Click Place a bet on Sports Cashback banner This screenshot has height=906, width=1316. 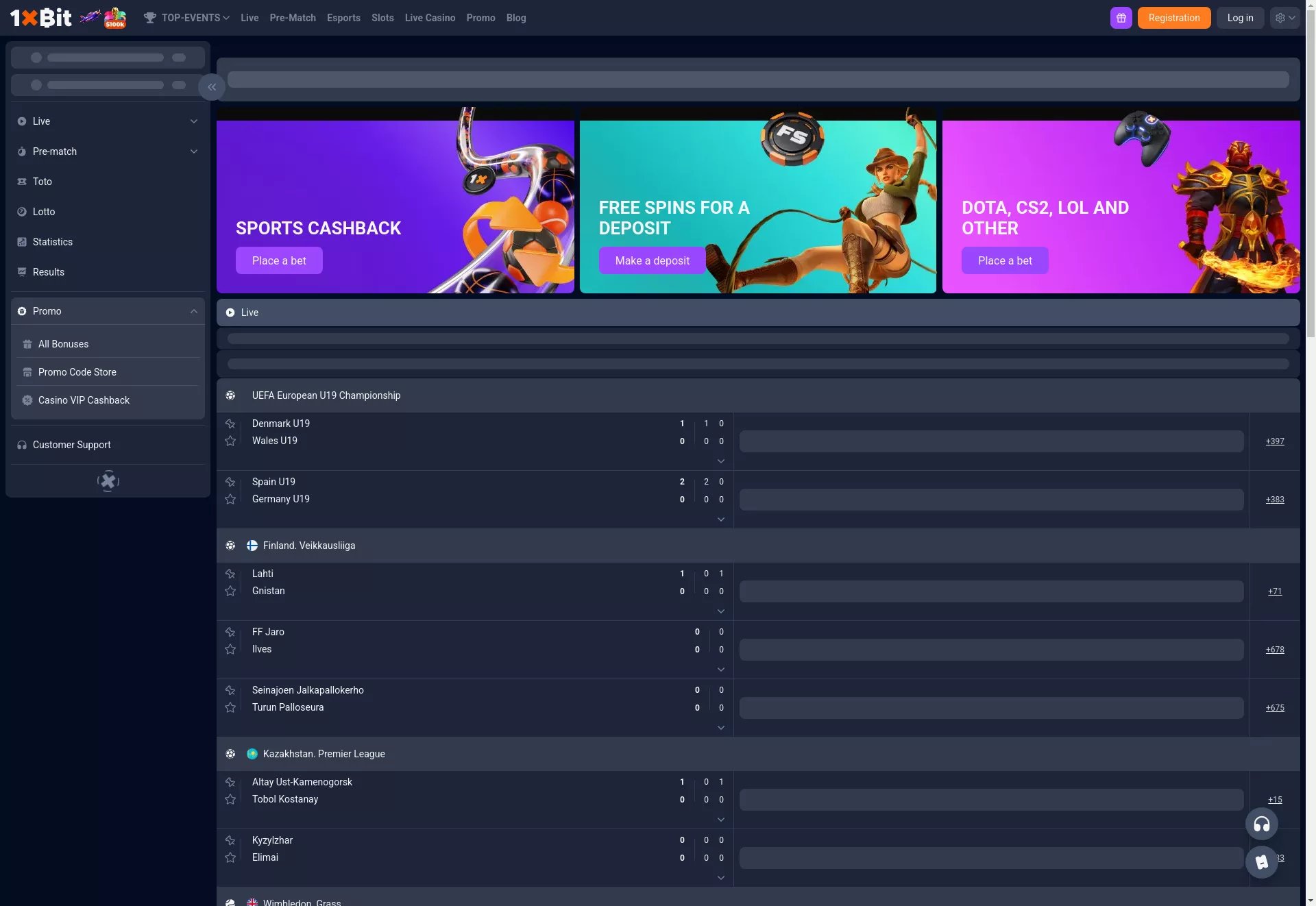tap(279, 260)
